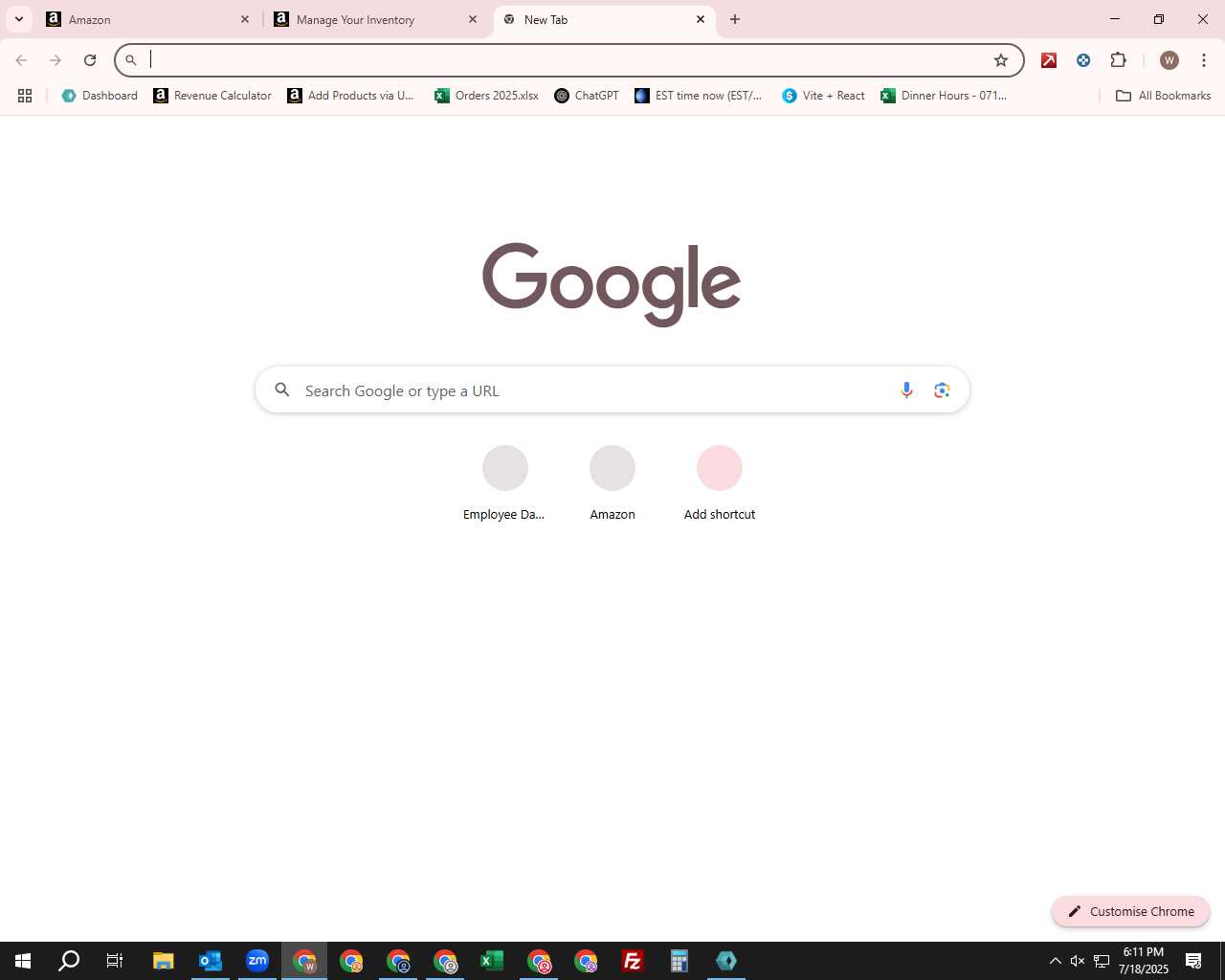Search by image with Lens icon
Viewport: 1225px width, 980px height.
[942, 390]
